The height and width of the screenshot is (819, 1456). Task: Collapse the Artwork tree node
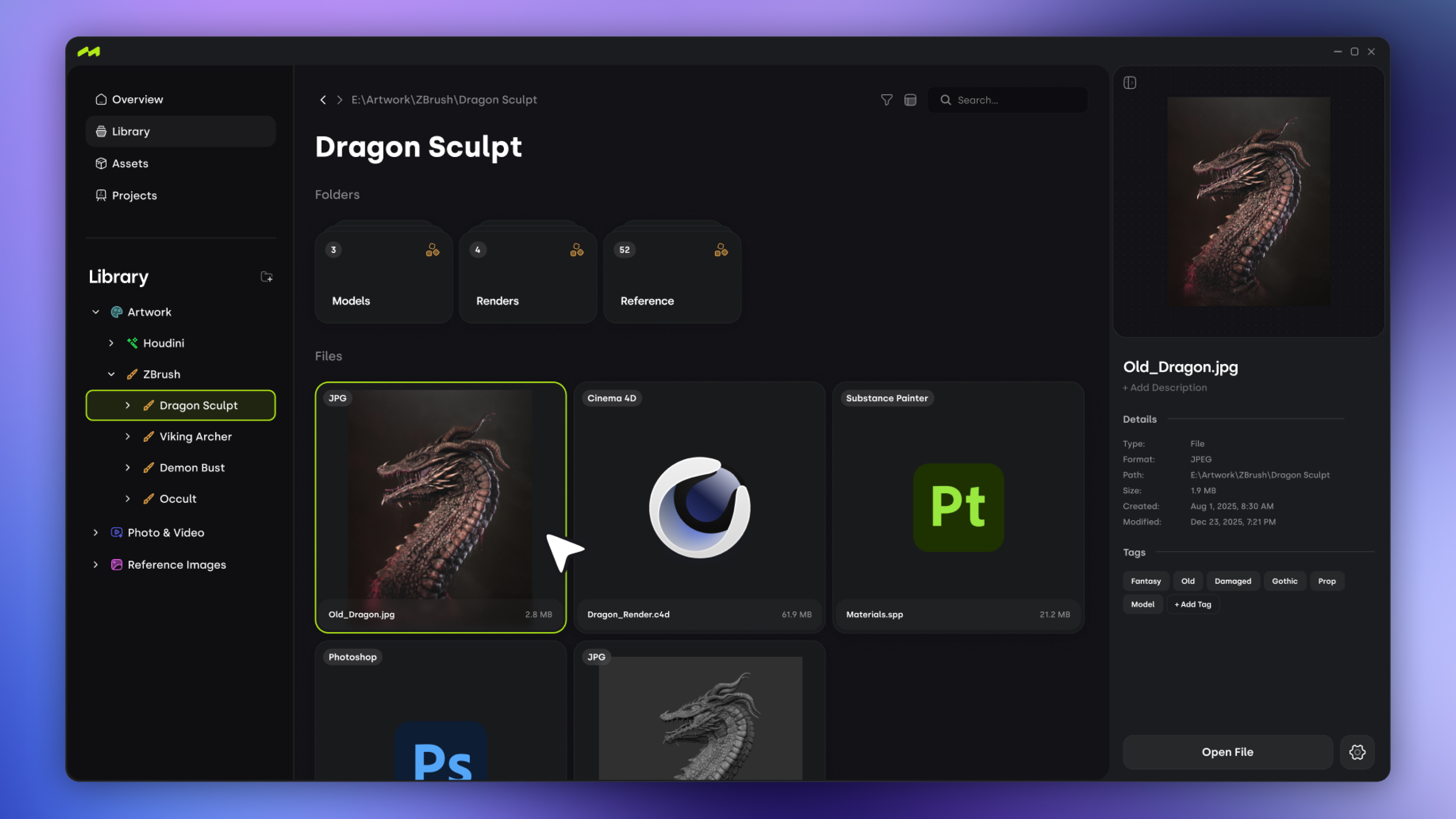coord(96,312)
